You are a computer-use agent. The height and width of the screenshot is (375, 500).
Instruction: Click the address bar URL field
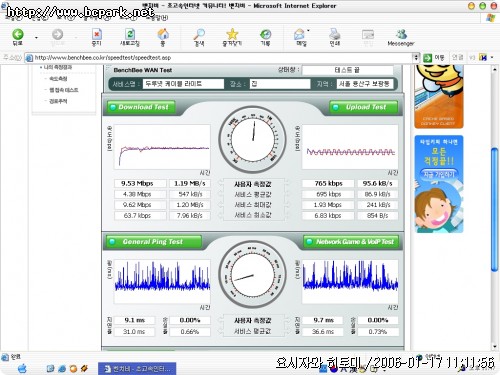click(x=220, y=58)
